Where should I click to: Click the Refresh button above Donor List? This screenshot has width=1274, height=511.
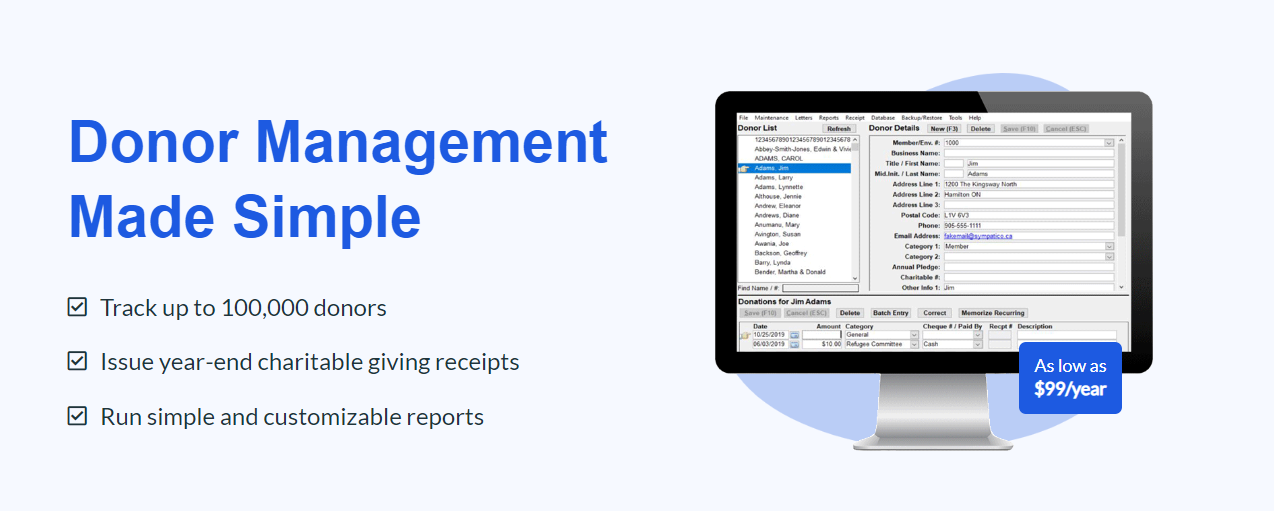tap(839, 129)
